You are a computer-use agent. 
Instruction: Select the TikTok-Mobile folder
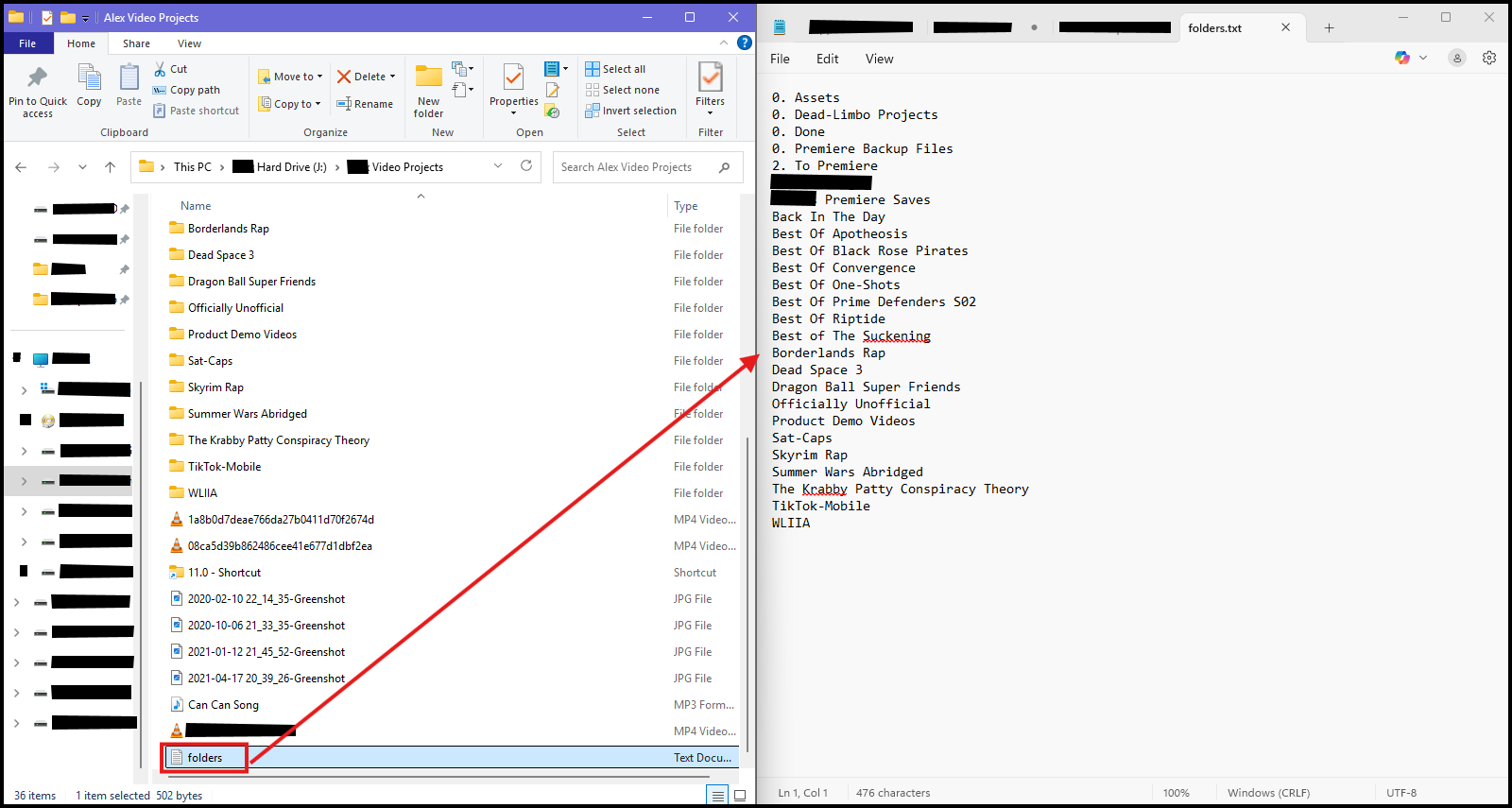coord(224,467)
